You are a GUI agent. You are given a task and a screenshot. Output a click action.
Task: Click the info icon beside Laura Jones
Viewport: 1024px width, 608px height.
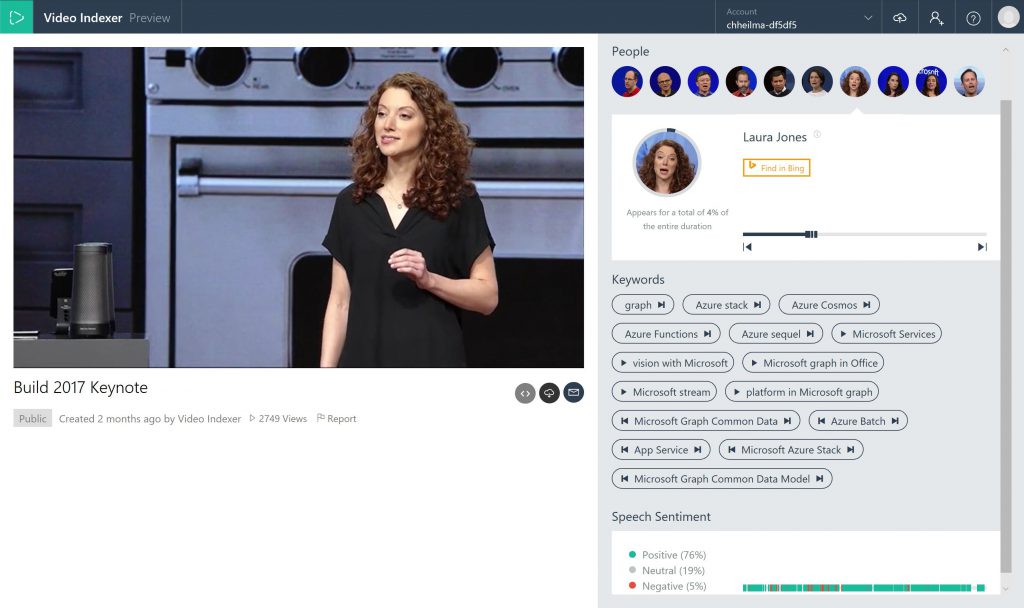click(817, 135)
